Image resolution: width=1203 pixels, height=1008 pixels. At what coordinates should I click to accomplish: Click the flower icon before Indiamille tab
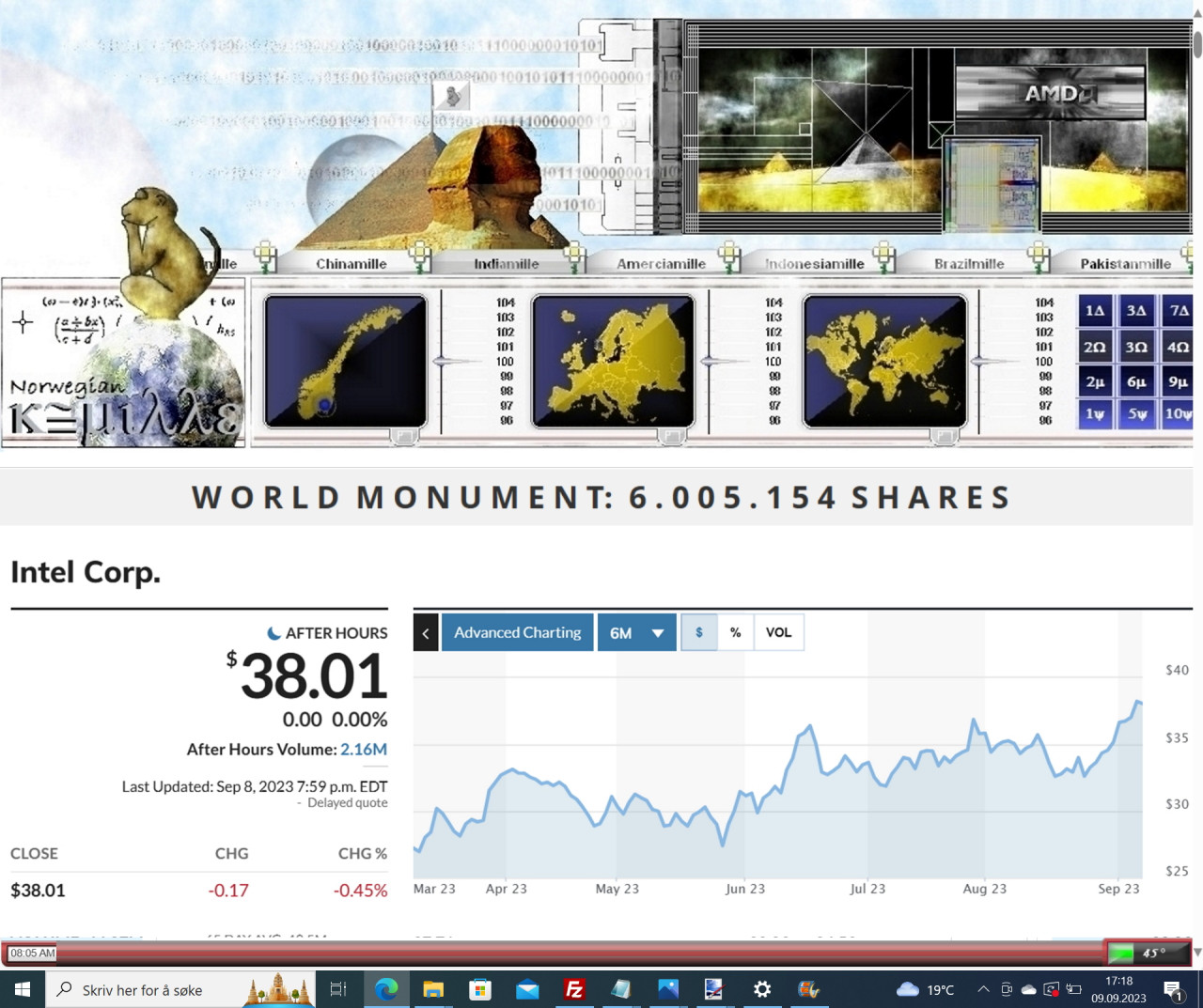pyautogui.click(x=420, y=256)
